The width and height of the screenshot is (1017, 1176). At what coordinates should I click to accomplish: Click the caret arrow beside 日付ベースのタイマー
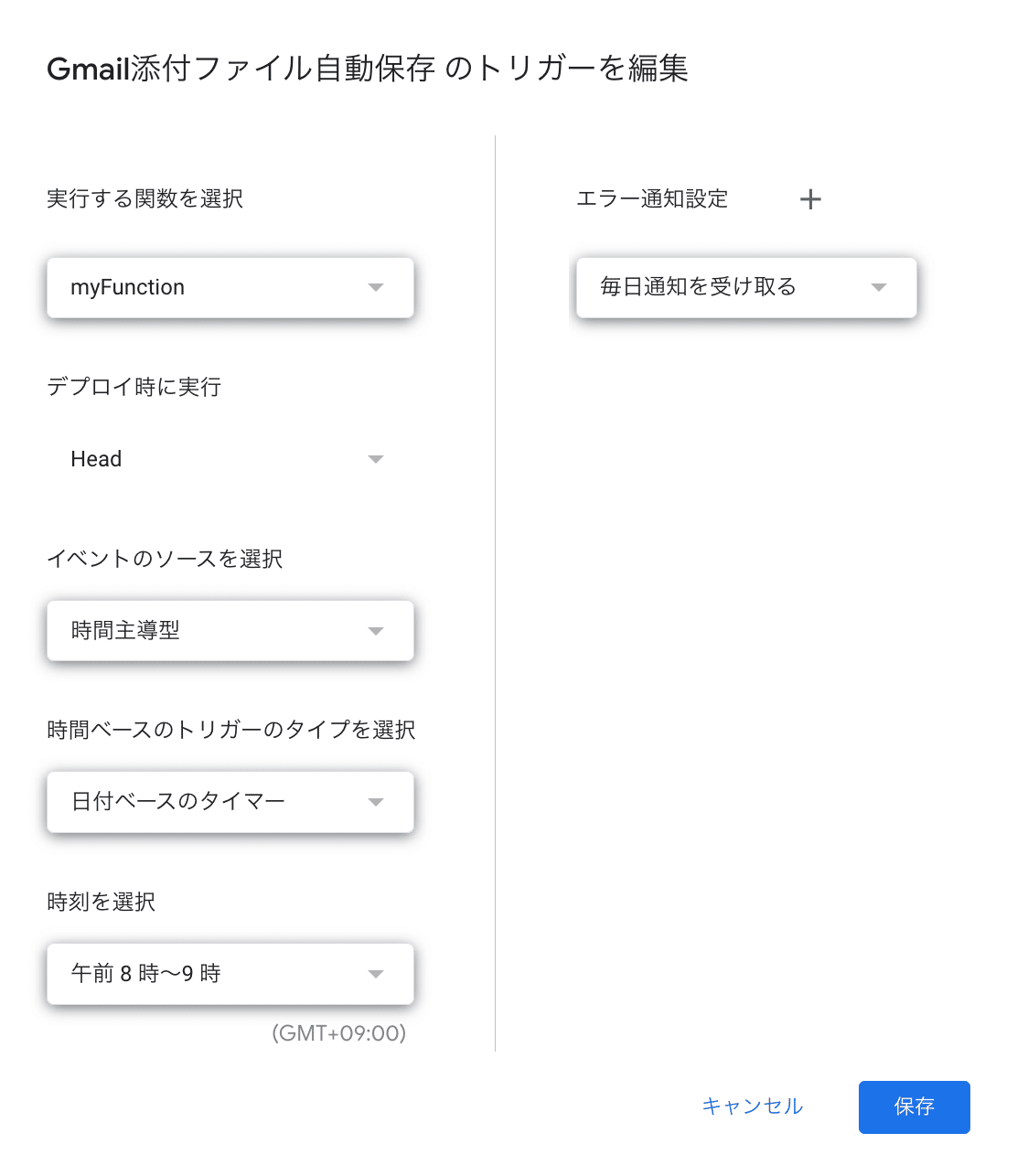click(376, 802)
